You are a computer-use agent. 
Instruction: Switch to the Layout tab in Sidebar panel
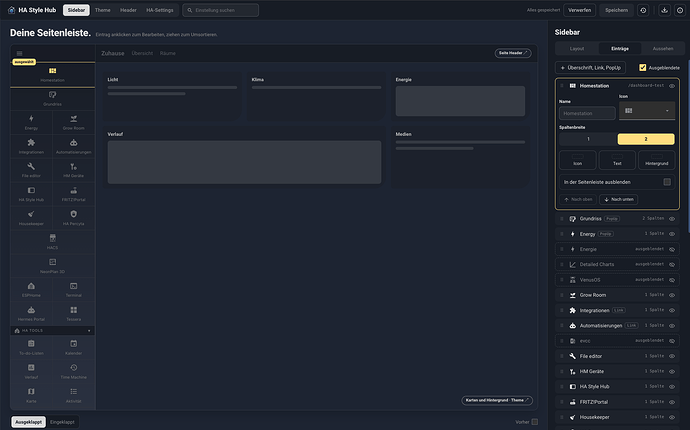point(577,48)
